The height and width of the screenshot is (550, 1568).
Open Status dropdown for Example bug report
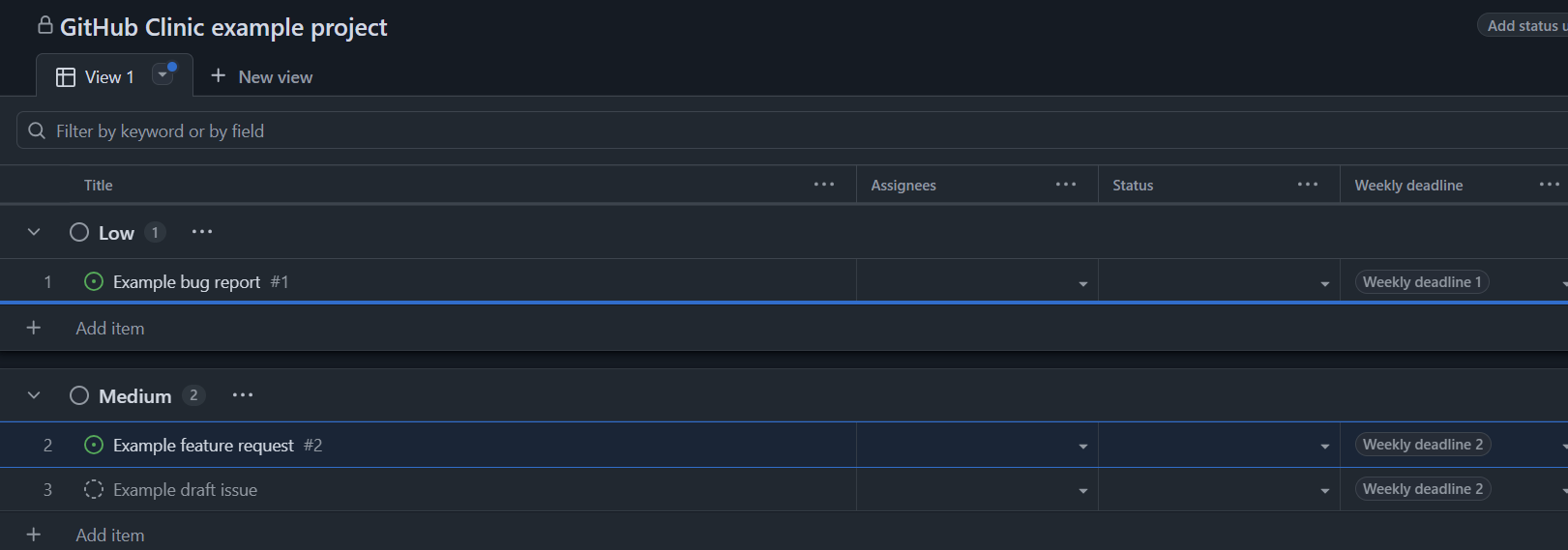coord(1325,284)
